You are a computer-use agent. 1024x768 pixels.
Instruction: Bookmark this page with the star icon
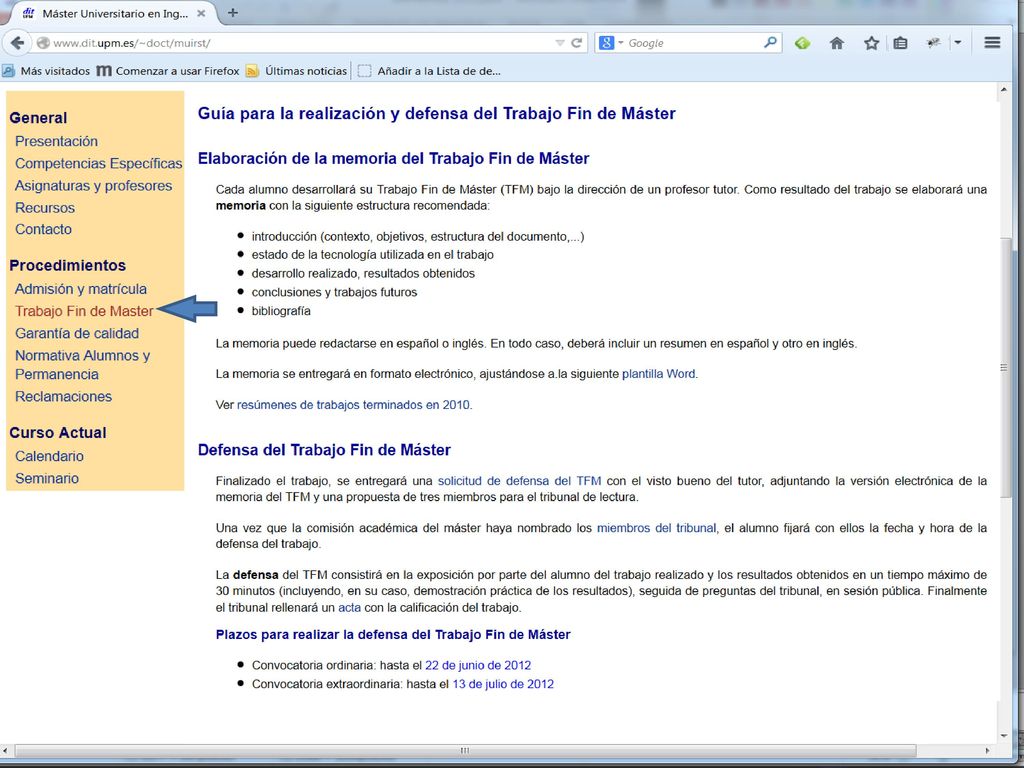(871, 43)
